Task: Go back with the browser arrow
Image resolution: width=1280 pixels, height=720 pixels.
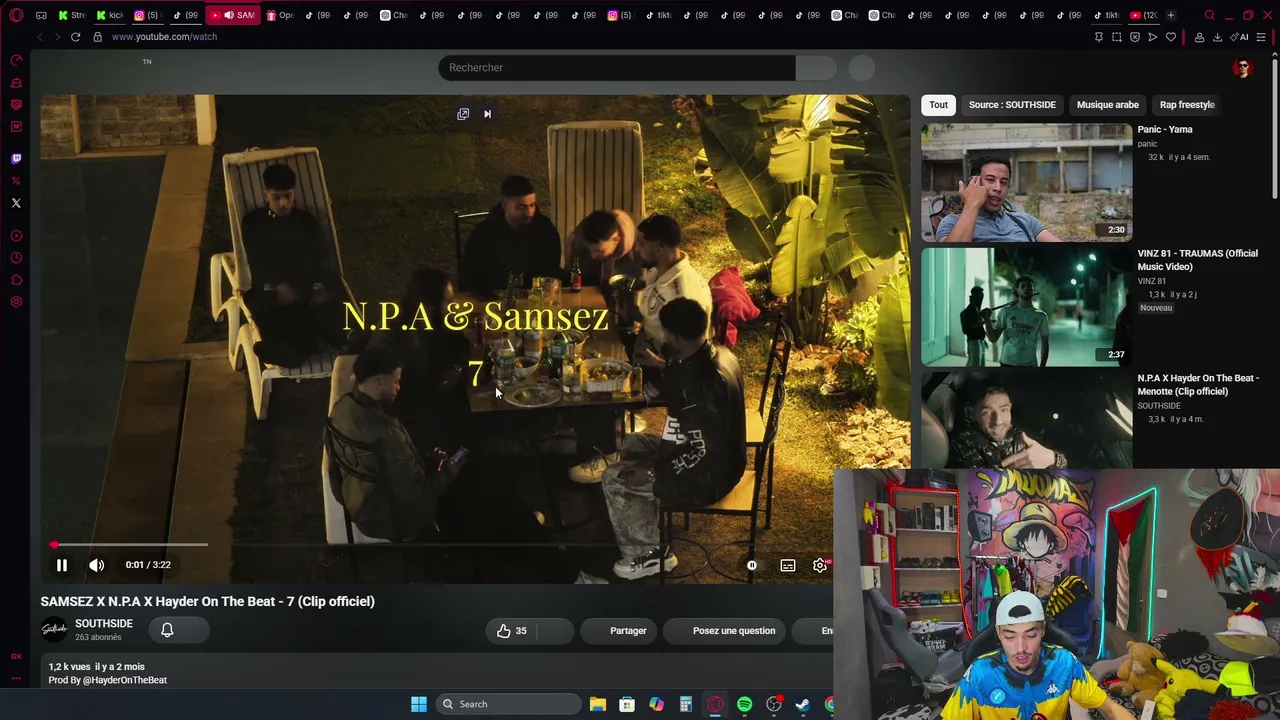Action: click(x=40, y=37)
